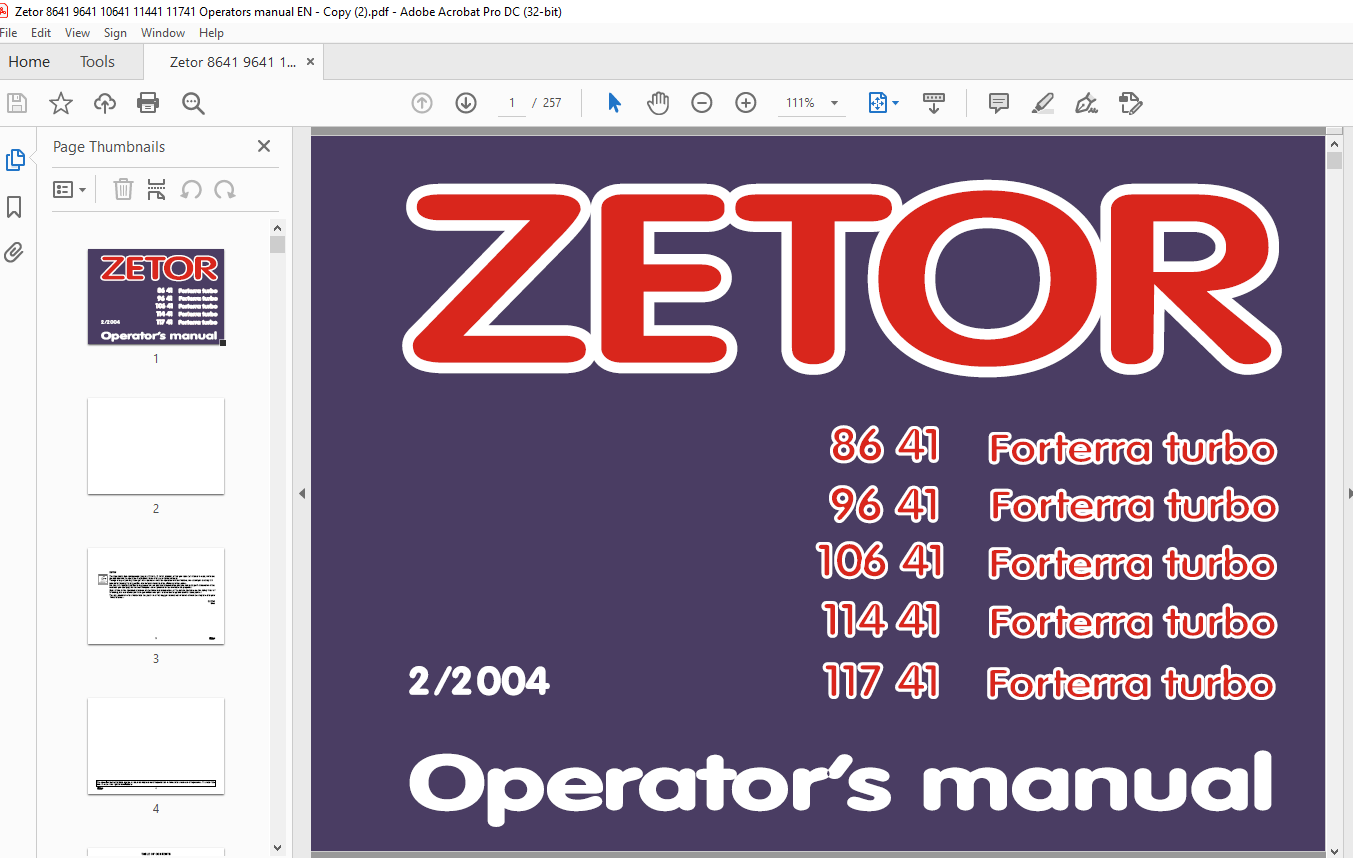This screenshot has width=1353, height=858.
Task: Rotate pages clockwise icon
Action: (225, 189)
